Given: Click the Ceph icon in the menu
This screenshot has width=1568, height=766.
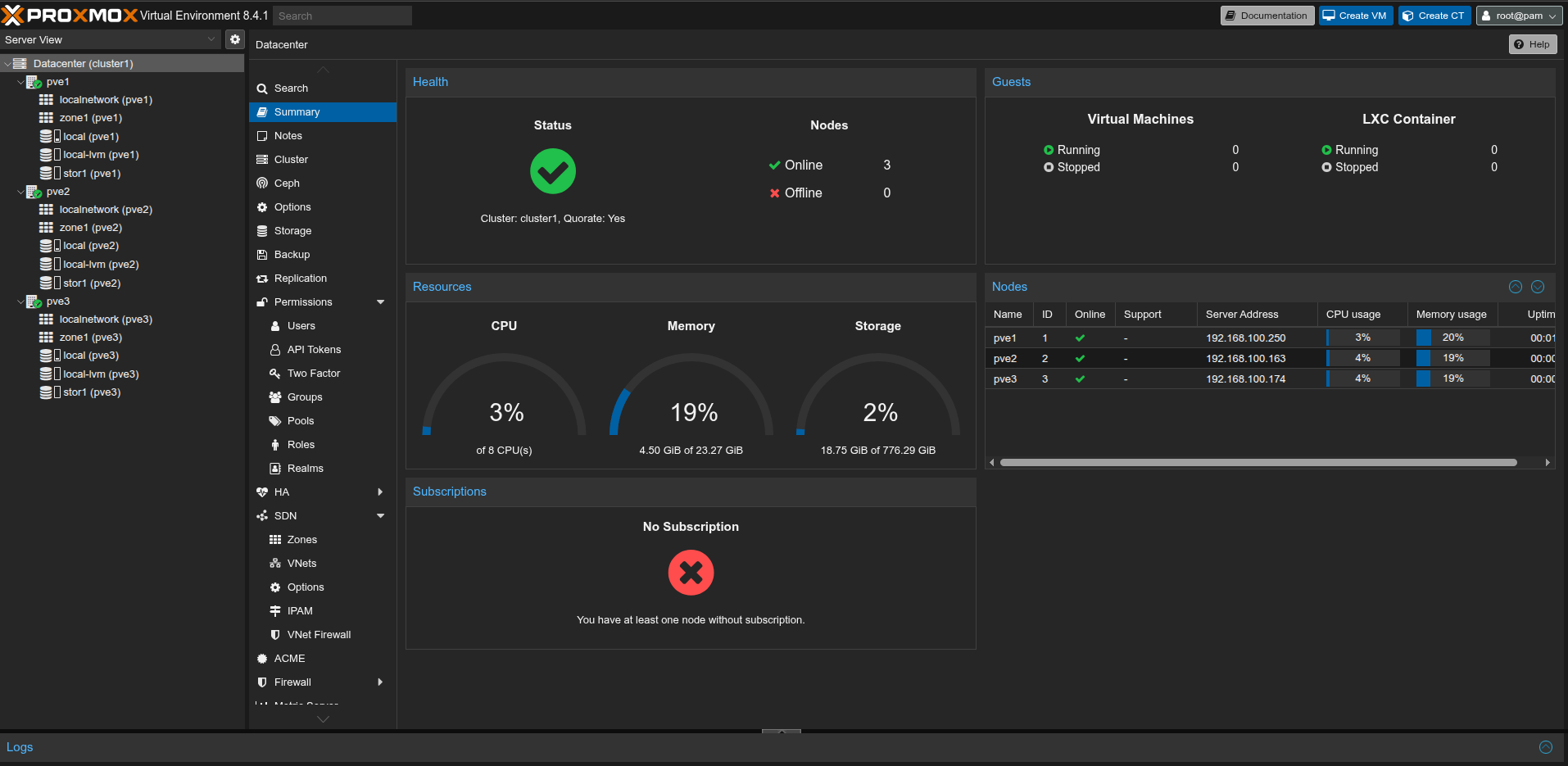Looking at the screenshot, I should (262, 184).
